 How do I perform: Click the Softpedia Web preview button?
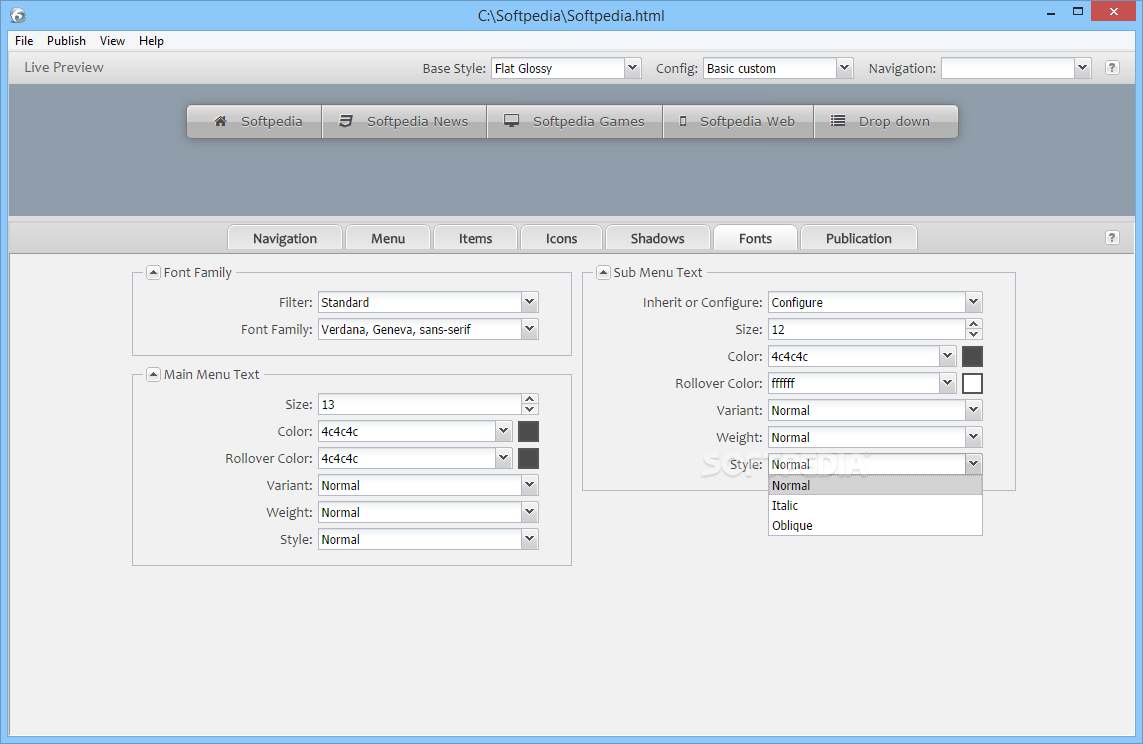(x=738, y=121)
